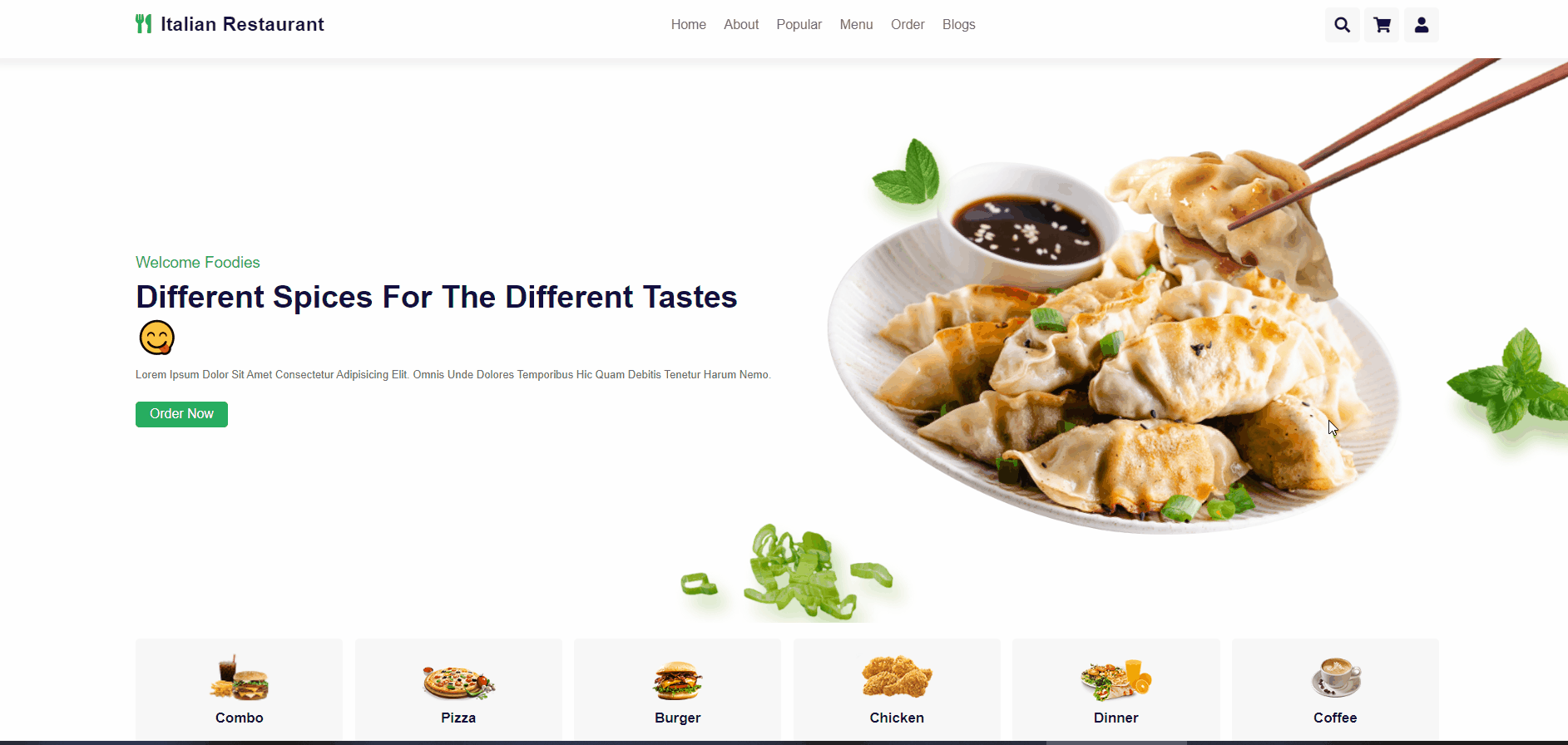Open the shopping cart icon
The height and width of the screenshot is (745, 1568).
tap(1382, 25)
